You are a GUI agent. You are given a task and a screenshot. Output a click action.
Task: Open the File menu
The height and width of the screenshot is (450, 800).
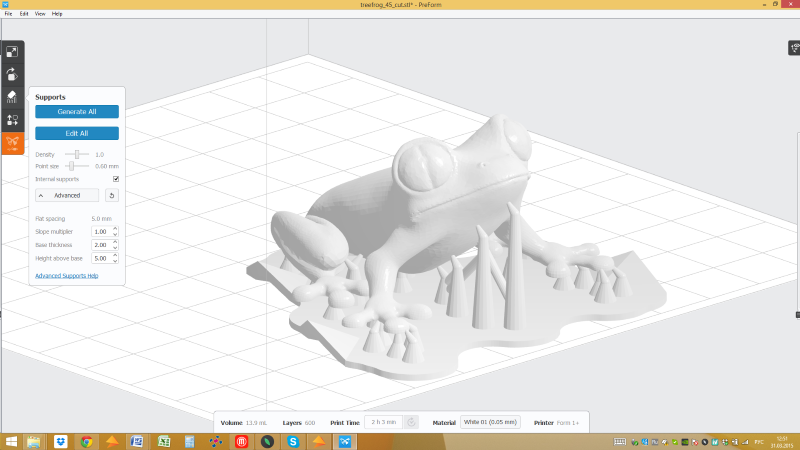[9, 14]
